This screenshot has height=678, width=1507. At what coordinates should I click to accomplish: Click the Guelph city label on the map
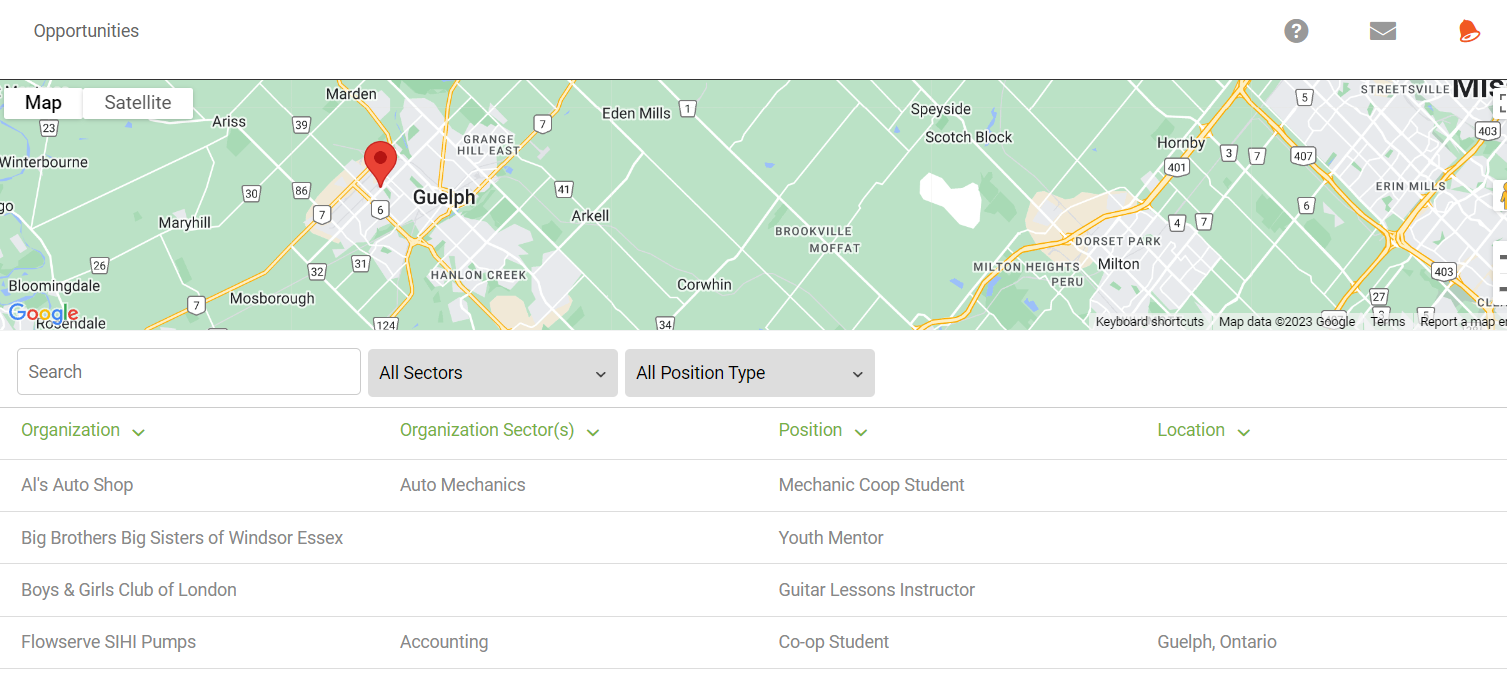point(444,198)
